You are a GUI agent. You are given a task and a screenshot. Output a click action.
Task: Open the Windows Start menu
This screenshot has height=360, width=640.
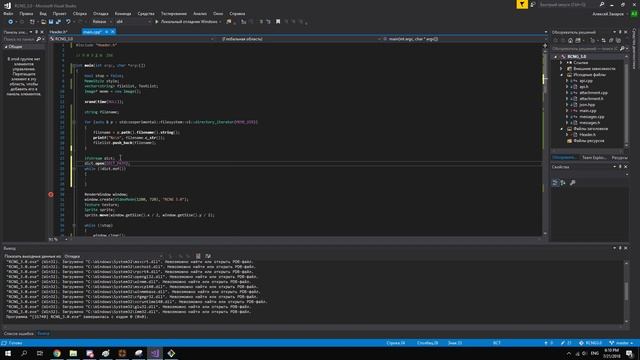click(x=8, y=353)
